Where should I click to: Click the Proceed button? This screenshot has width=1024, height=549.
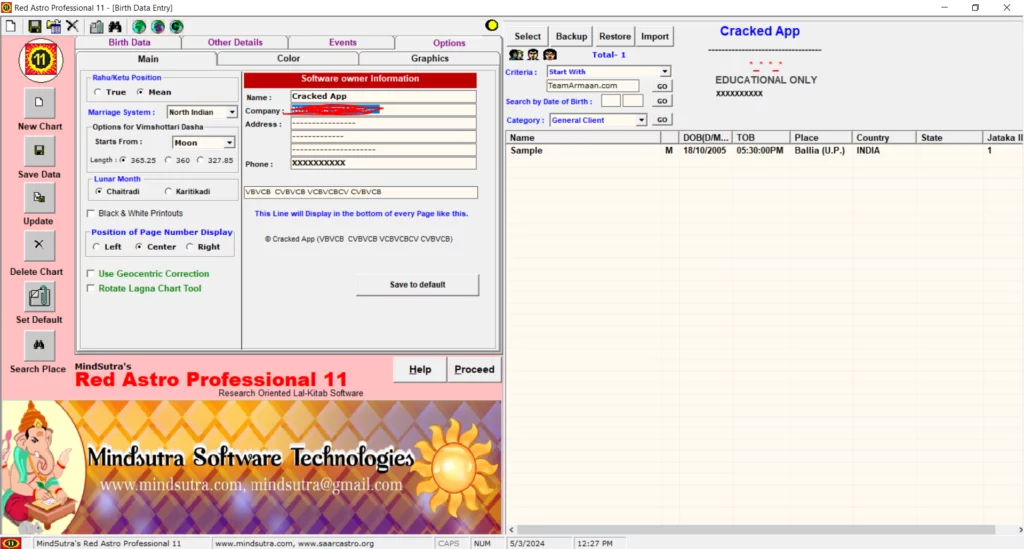coord(474,369)
